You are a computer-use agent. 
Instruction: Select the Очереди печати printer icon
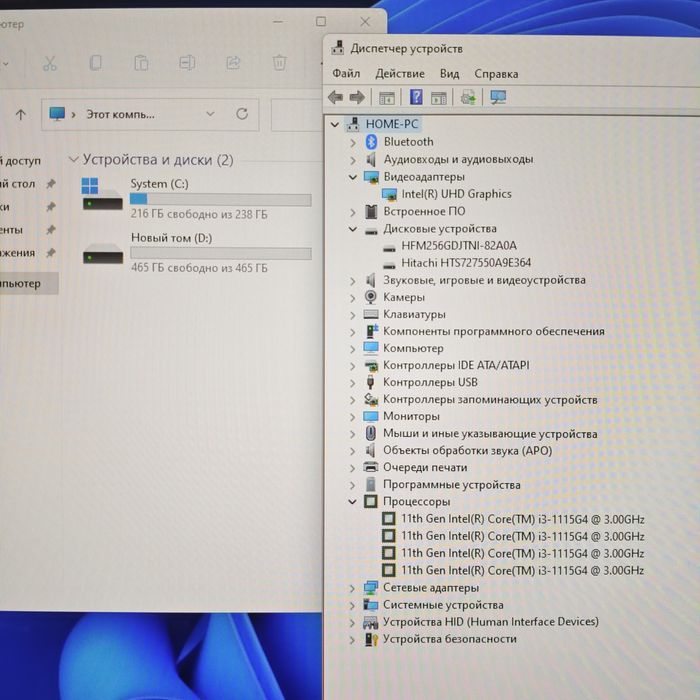[371, 467]
